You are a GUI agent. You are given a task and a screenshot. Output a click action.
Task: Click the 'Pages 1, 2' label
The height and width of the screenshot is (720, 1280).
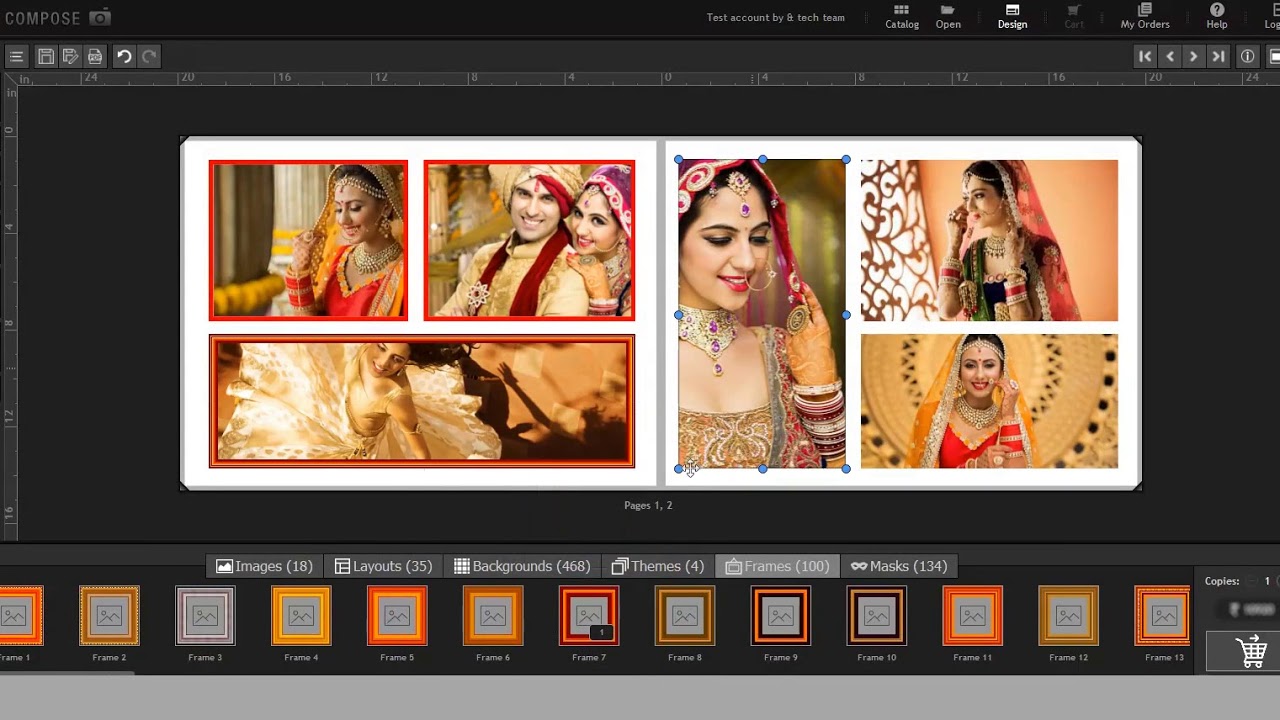[x=648, y=505]
